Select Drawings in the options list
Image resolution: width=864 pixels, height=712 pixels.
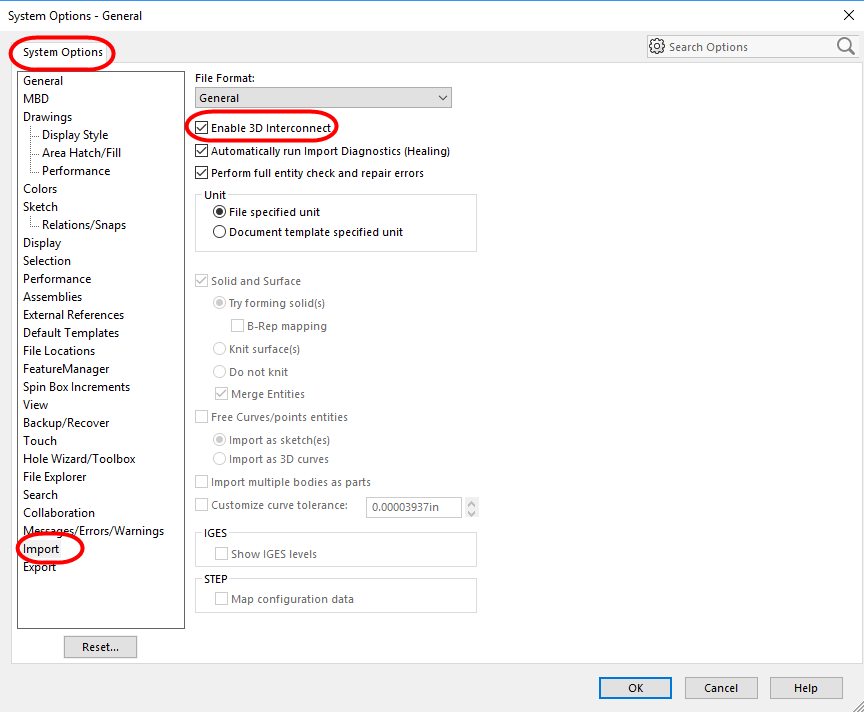(47, 117)
